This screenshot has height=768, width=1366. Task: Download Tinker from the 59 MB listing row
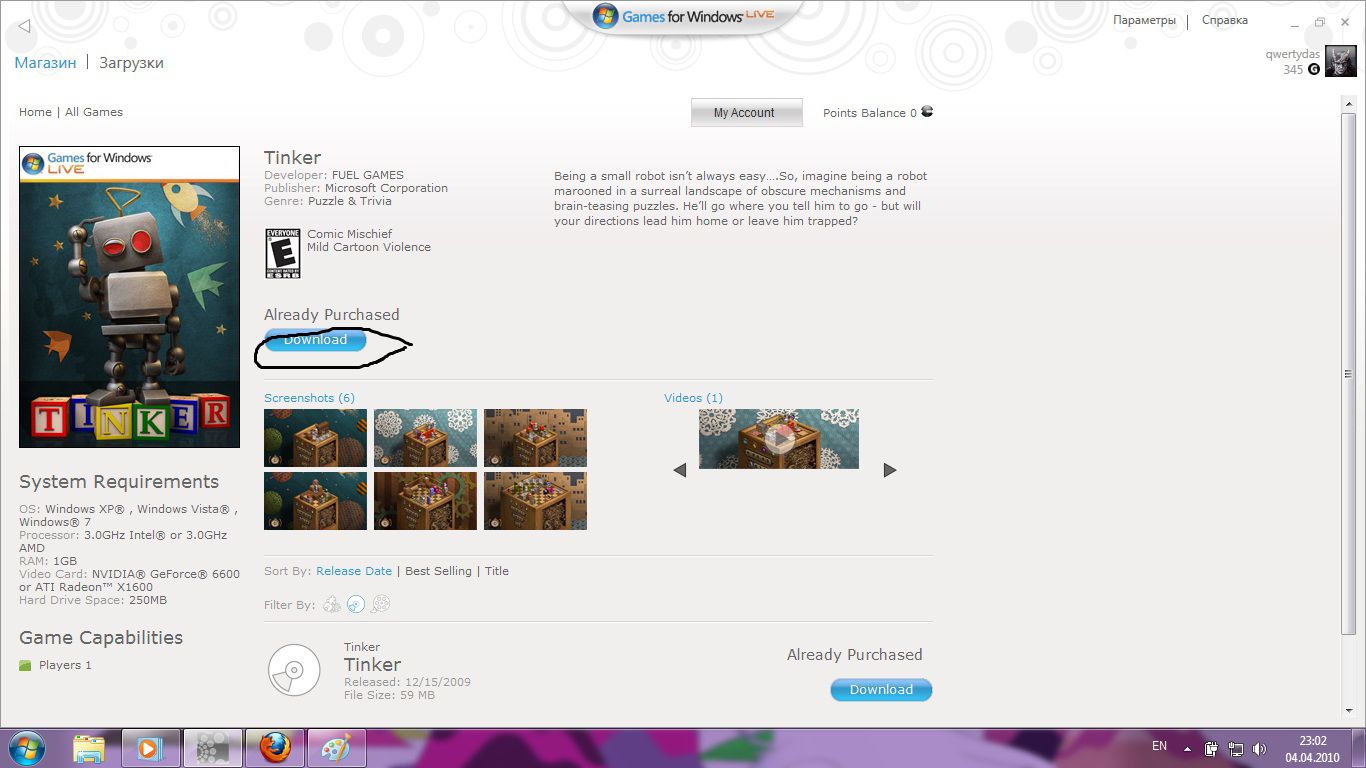click(x=881, y=690)
